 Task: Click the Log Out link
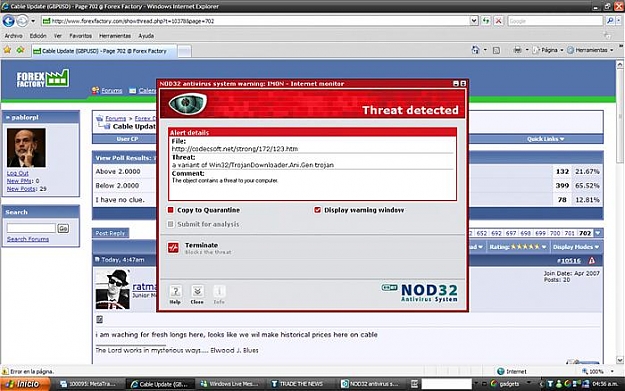tap(18, 173)
